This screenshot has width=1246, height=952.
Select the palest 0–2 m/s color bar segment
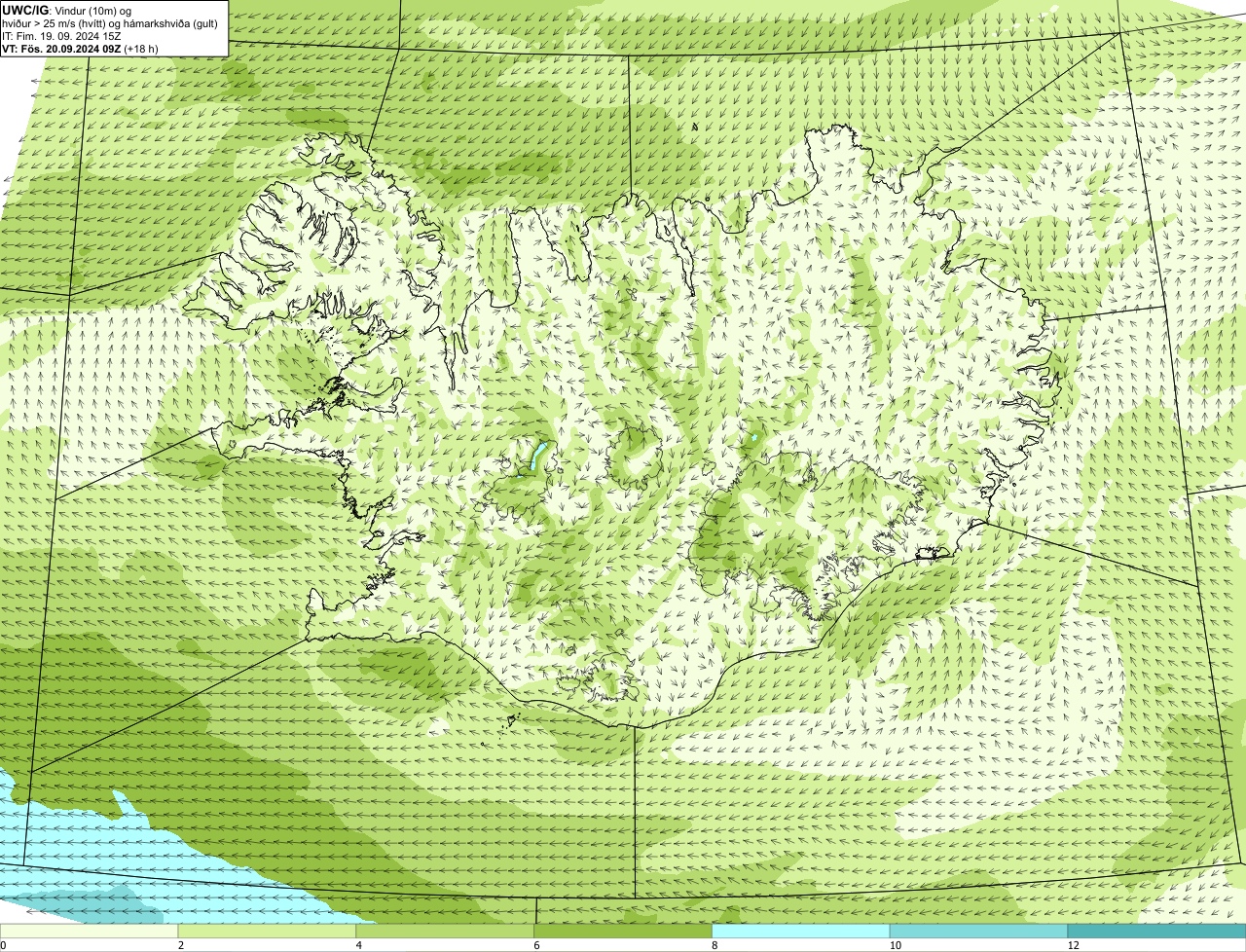click(x=89, y=932)
